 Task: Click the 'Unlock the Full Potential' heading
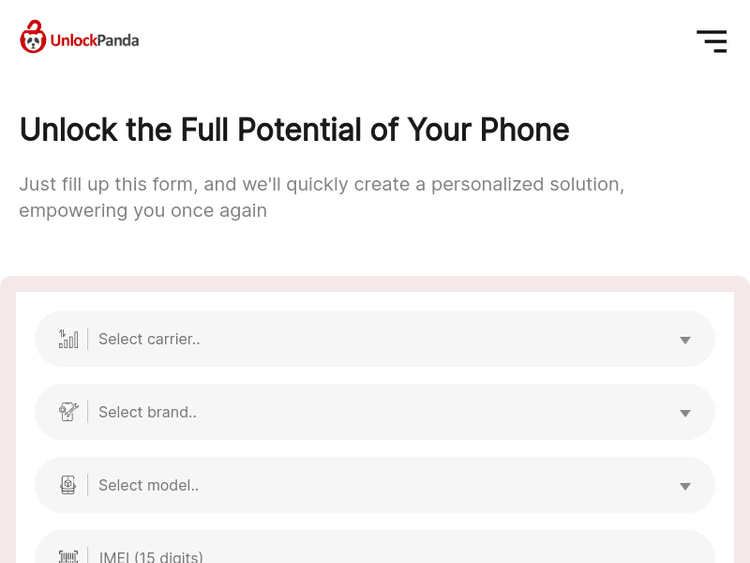coord(294,130)
